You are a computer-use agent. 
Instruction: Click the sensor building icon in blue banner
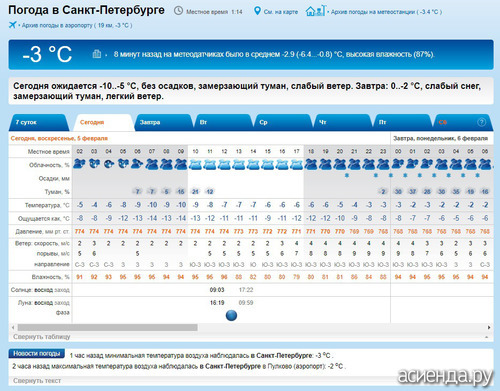tap(97, 54)
